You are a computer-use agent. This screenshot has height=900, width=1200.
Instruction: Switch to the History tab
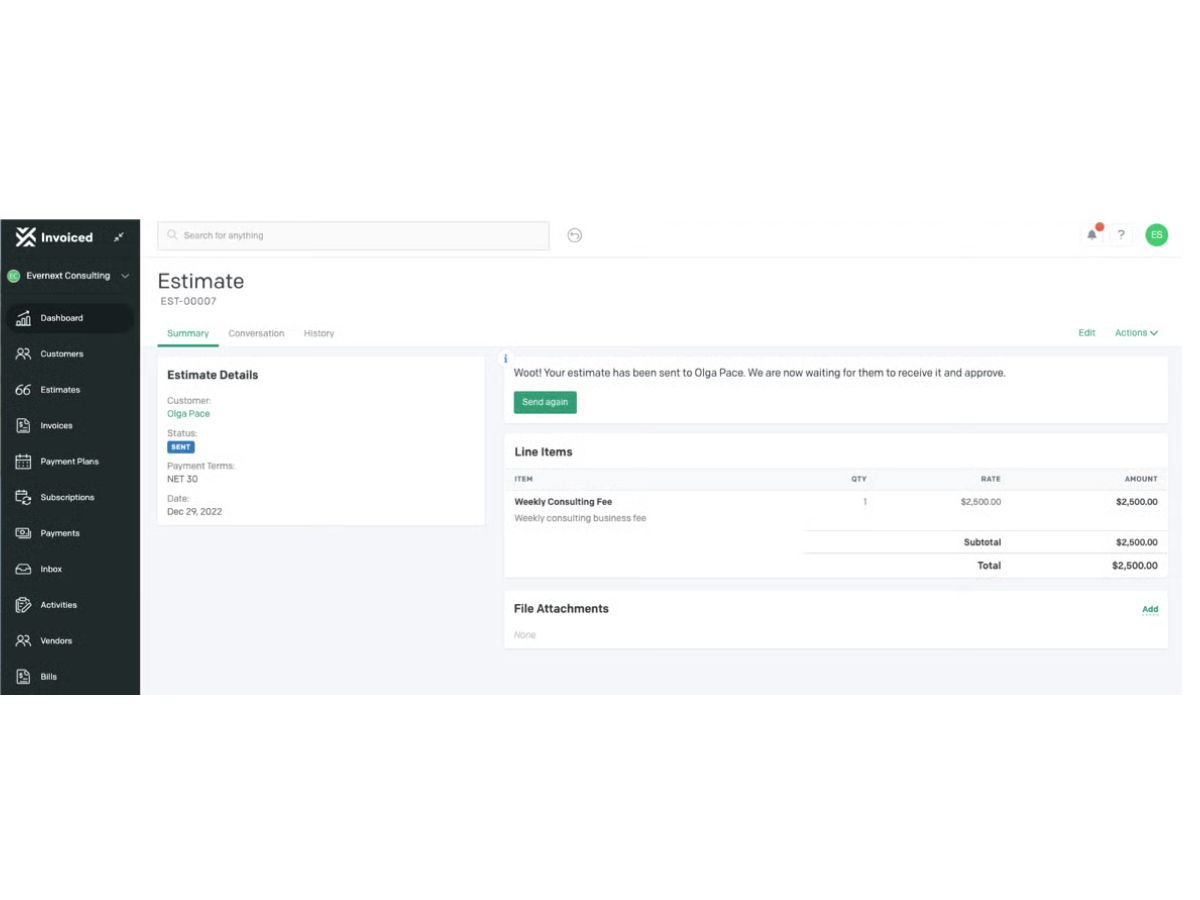[319, 334]
